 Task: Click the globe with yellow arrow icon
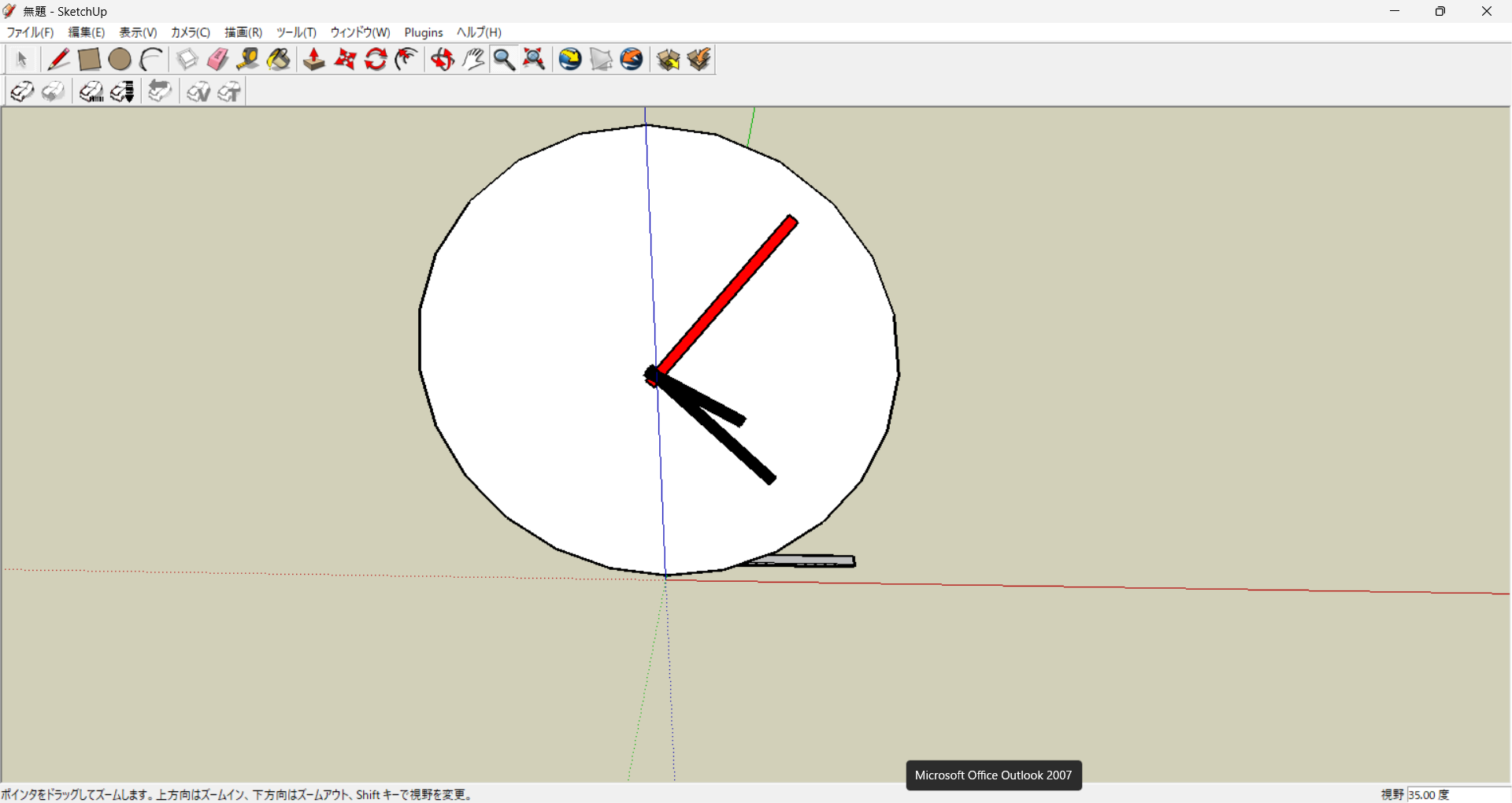tap(570, 60)
